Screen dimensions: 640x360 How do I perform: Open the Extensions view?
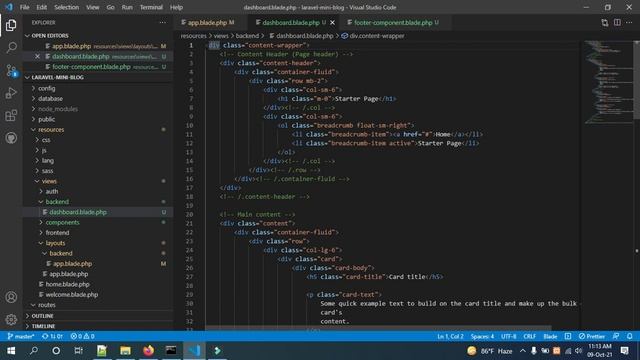[x=11, y=116]
